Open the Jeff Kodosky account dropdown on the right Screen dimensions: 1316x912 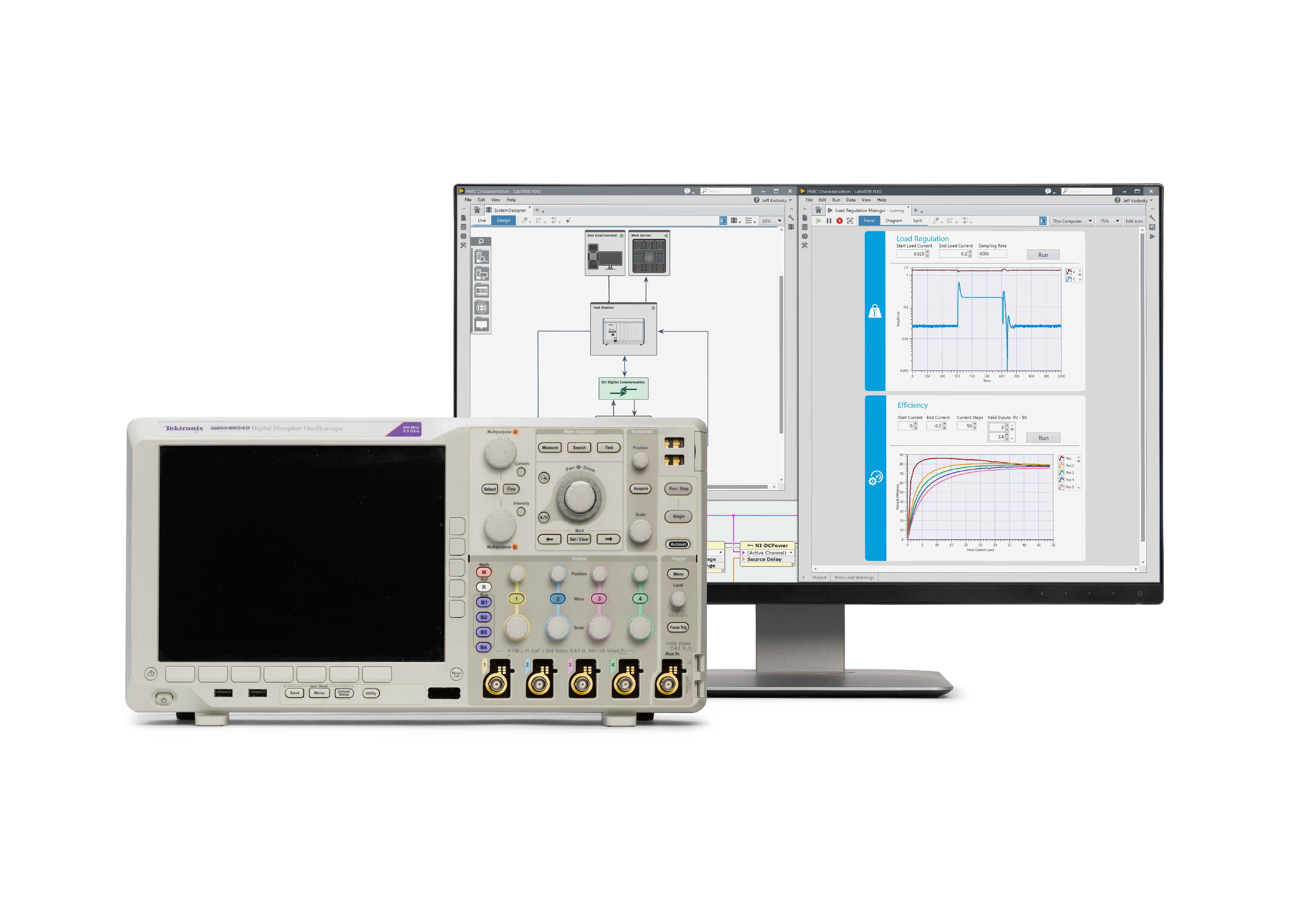point(1137,201)
